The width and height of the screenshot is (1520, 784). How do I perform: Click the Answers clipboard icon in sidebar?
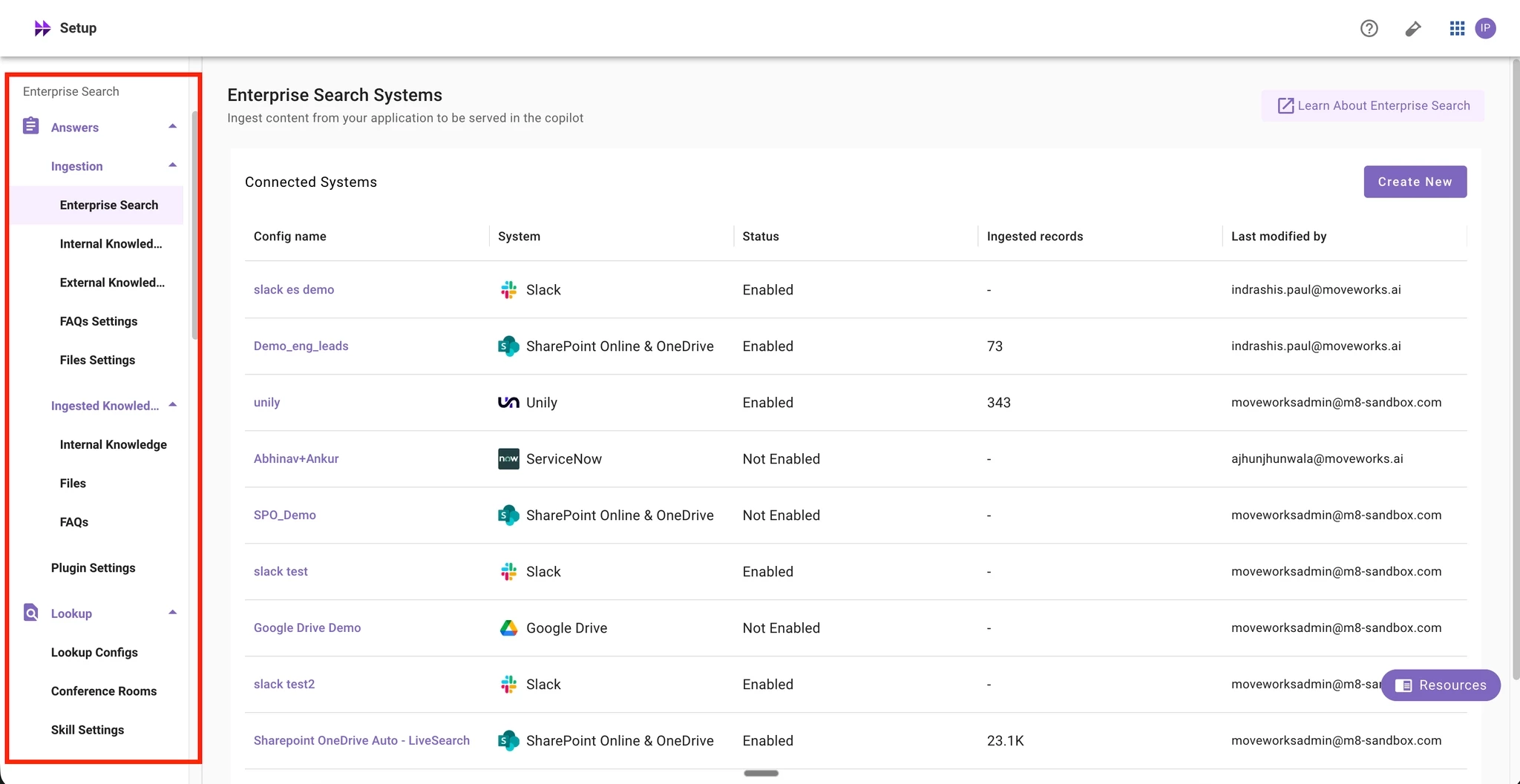[30, 126]
